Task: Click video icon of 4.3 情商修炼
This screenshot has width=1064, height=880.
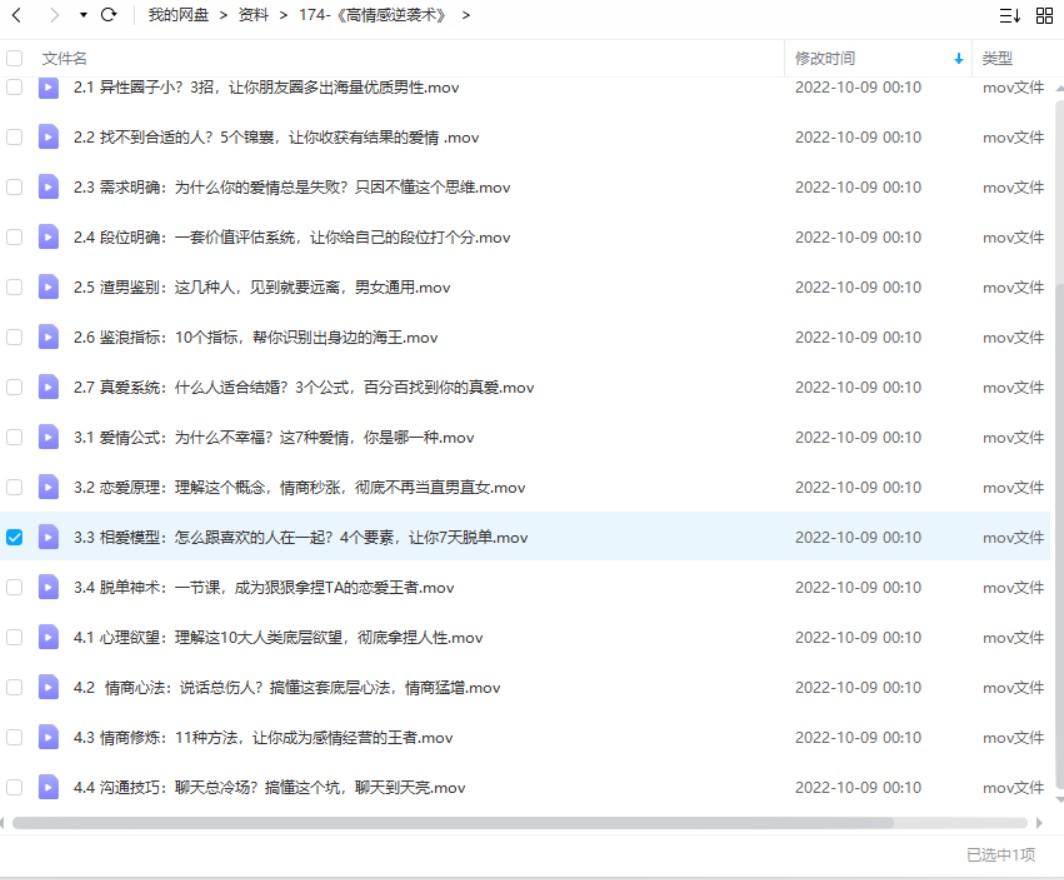Action: (48, 737)
